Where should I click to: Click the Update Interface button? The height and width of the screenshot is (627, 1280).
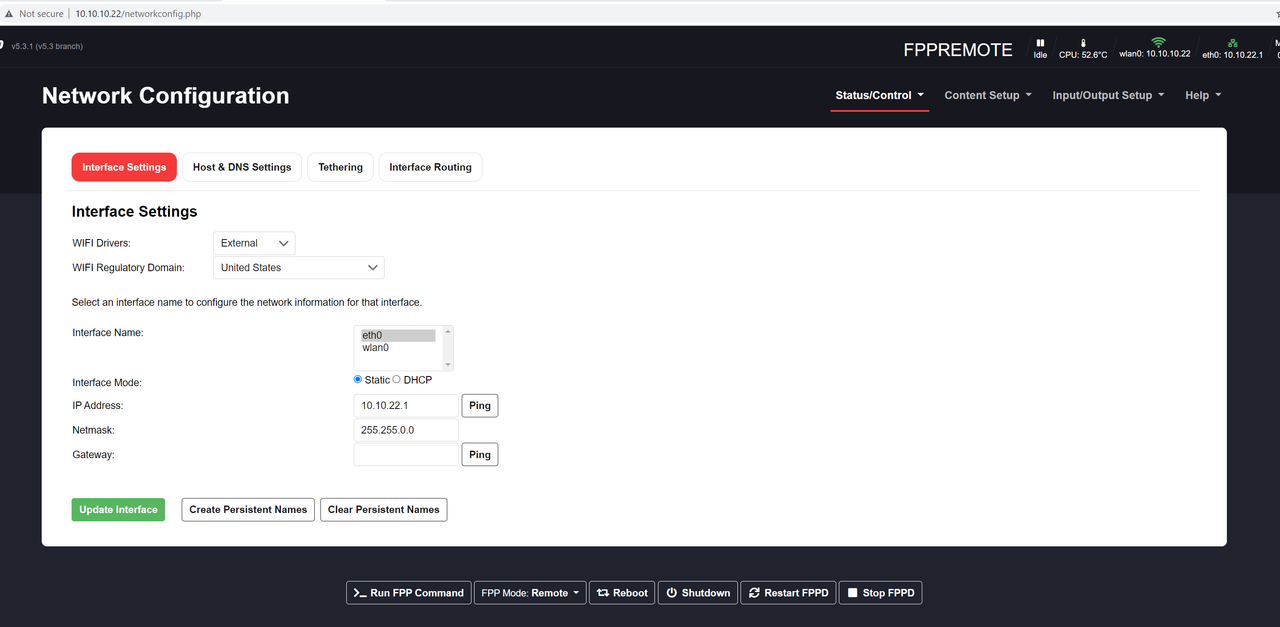(118, 509)
